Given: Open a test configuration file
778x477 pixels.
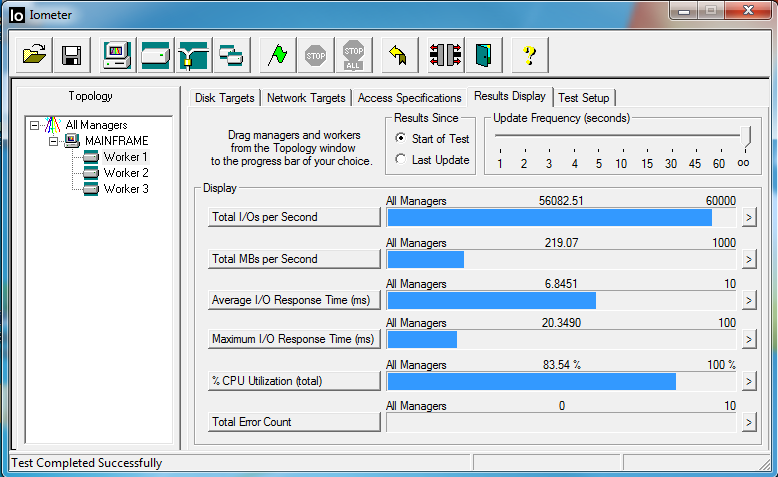Looking at the screenshot, I should [34, 55].
